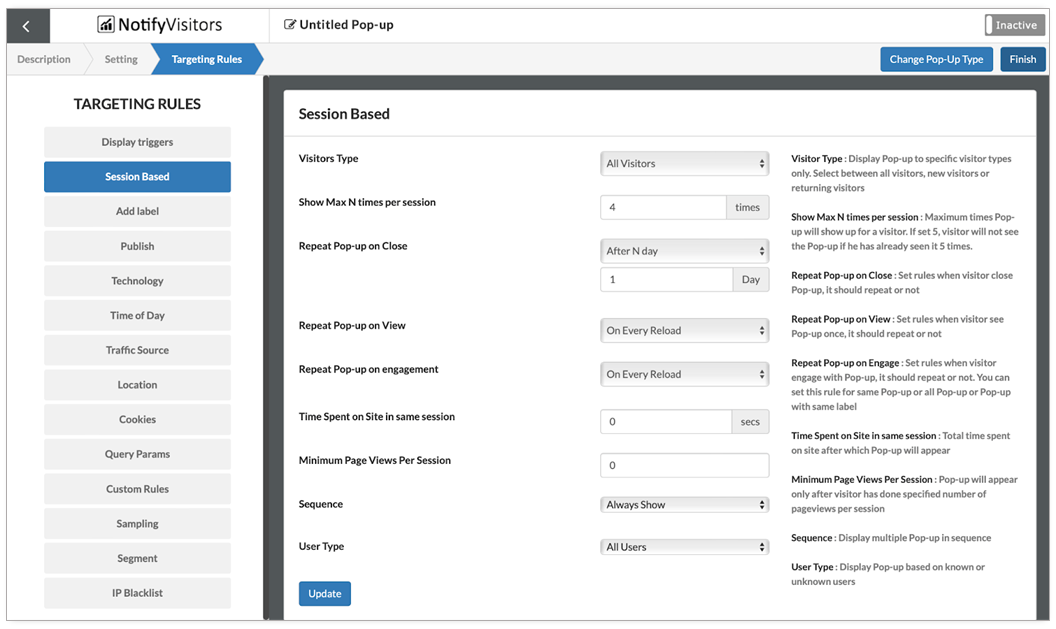
Task: Open the Segment section
Action: coord(137,559)
